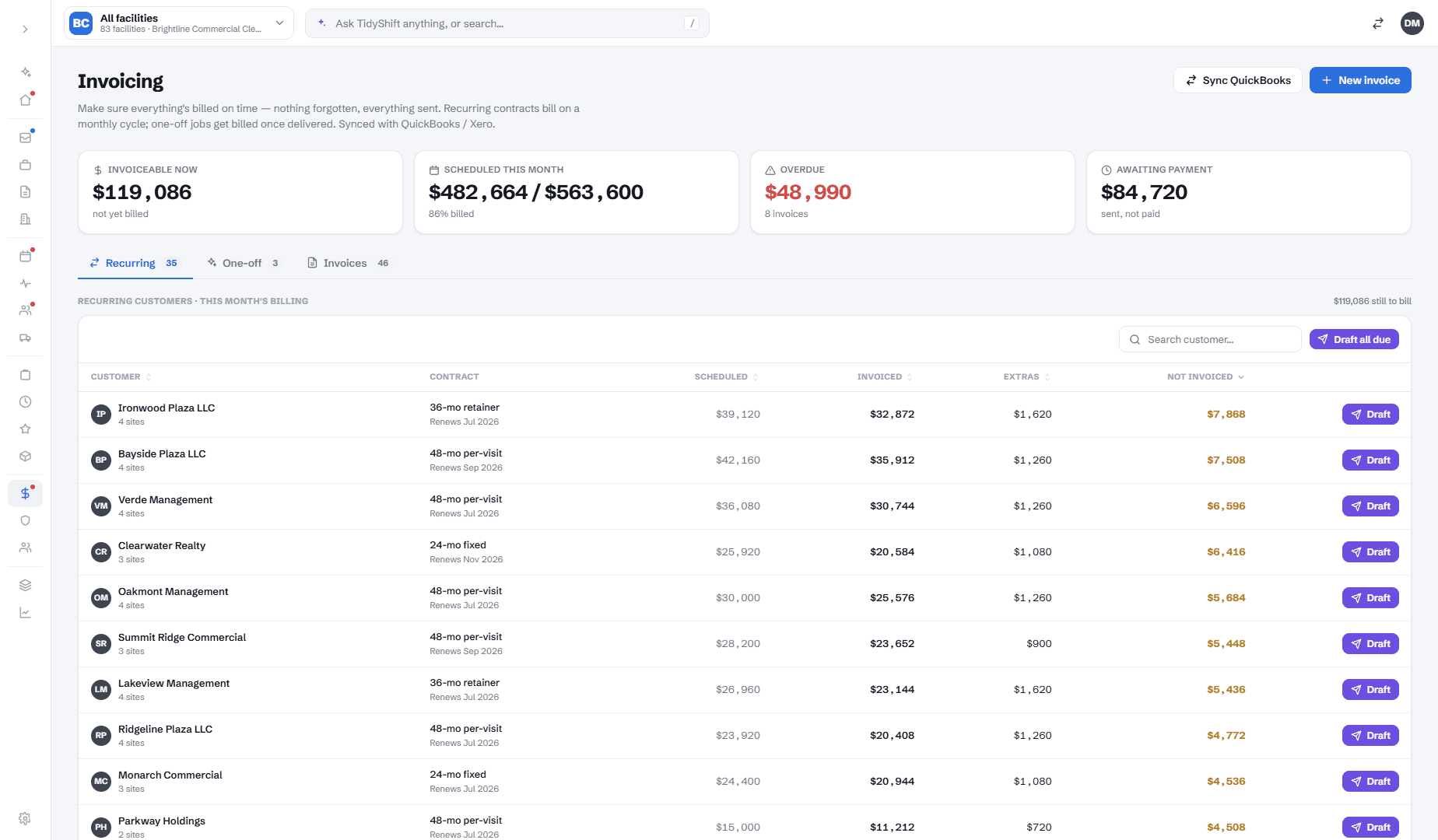Open the inbox icon in sidebar
The image size is (1438, 840).
click(25, 138)
